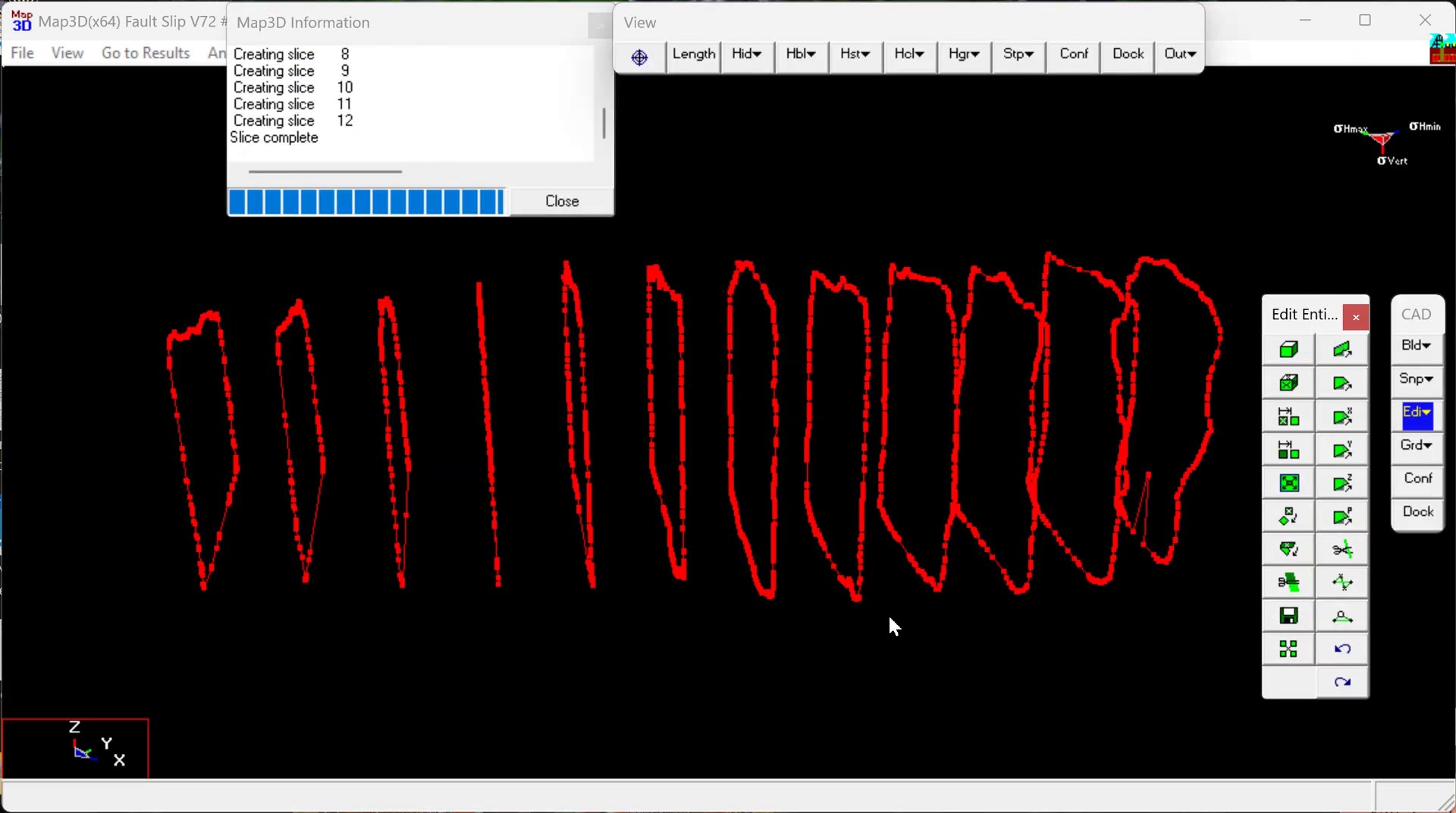Click the floppy disk save icon
Image resolution: width=1456 pixels, height=813 pixels.
[1288, 616]
